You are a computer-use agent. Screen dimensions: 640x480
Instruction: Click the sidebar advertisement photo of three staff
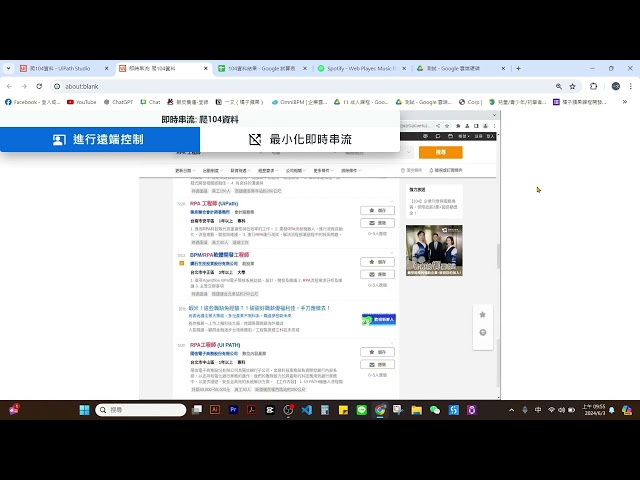[x=434, y=250]
